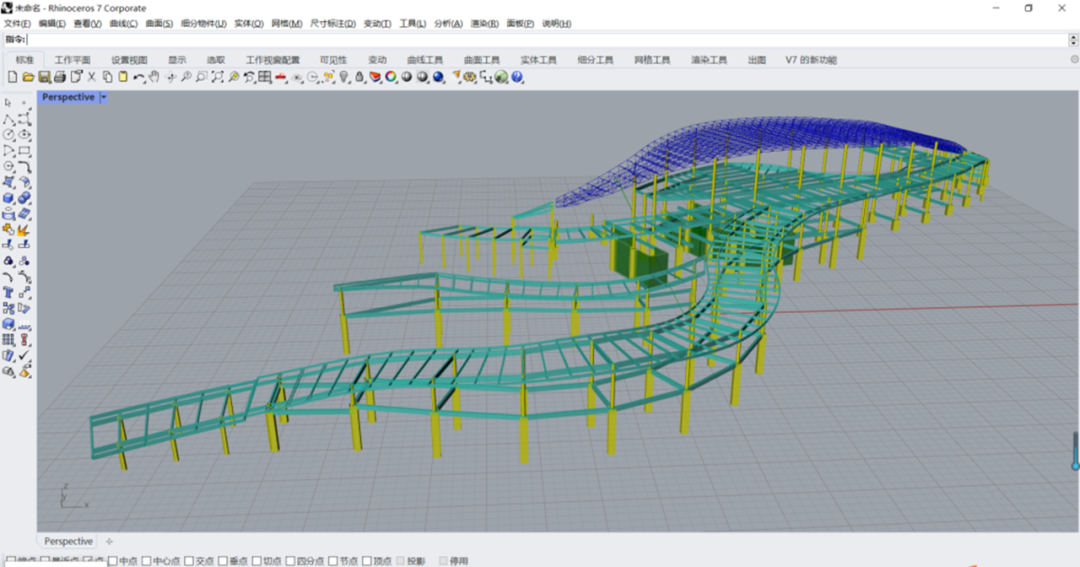Viewport: 1080px width, 567px height.
Task: Click the bottom Perspective viewport tab
Action: coord(68,541)
